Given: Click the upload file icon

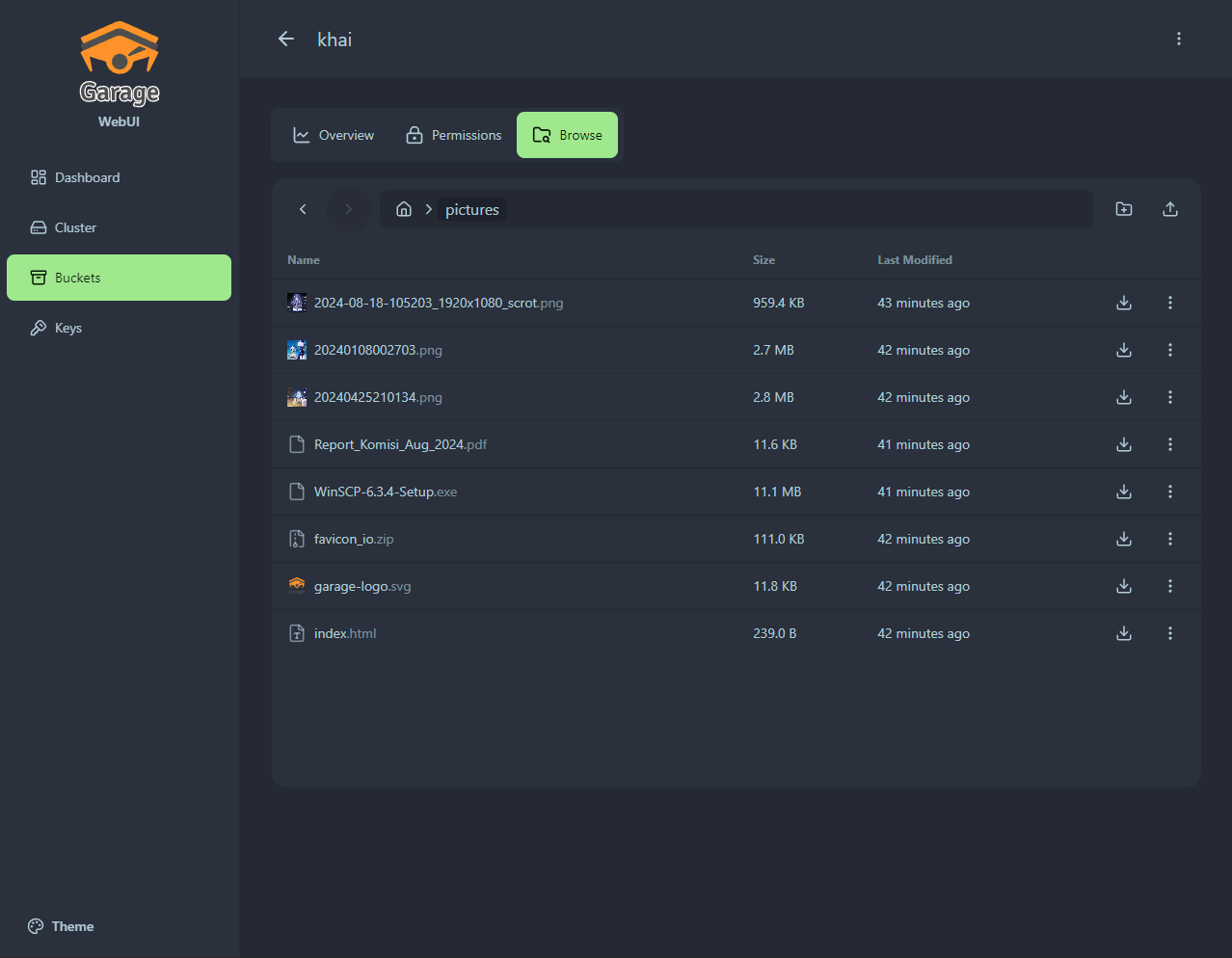Looking at the screenshot, I should (1169, 209).
